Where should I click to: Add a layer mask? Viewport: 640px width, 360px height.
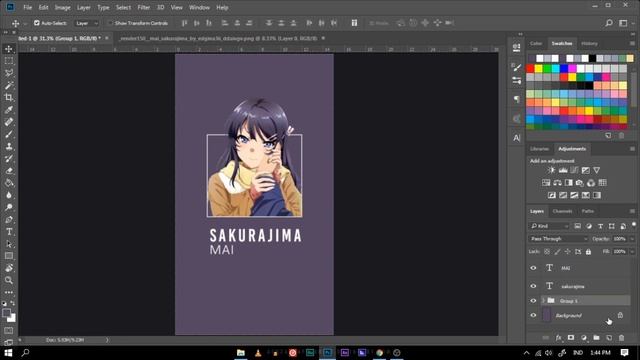point(571,338)
